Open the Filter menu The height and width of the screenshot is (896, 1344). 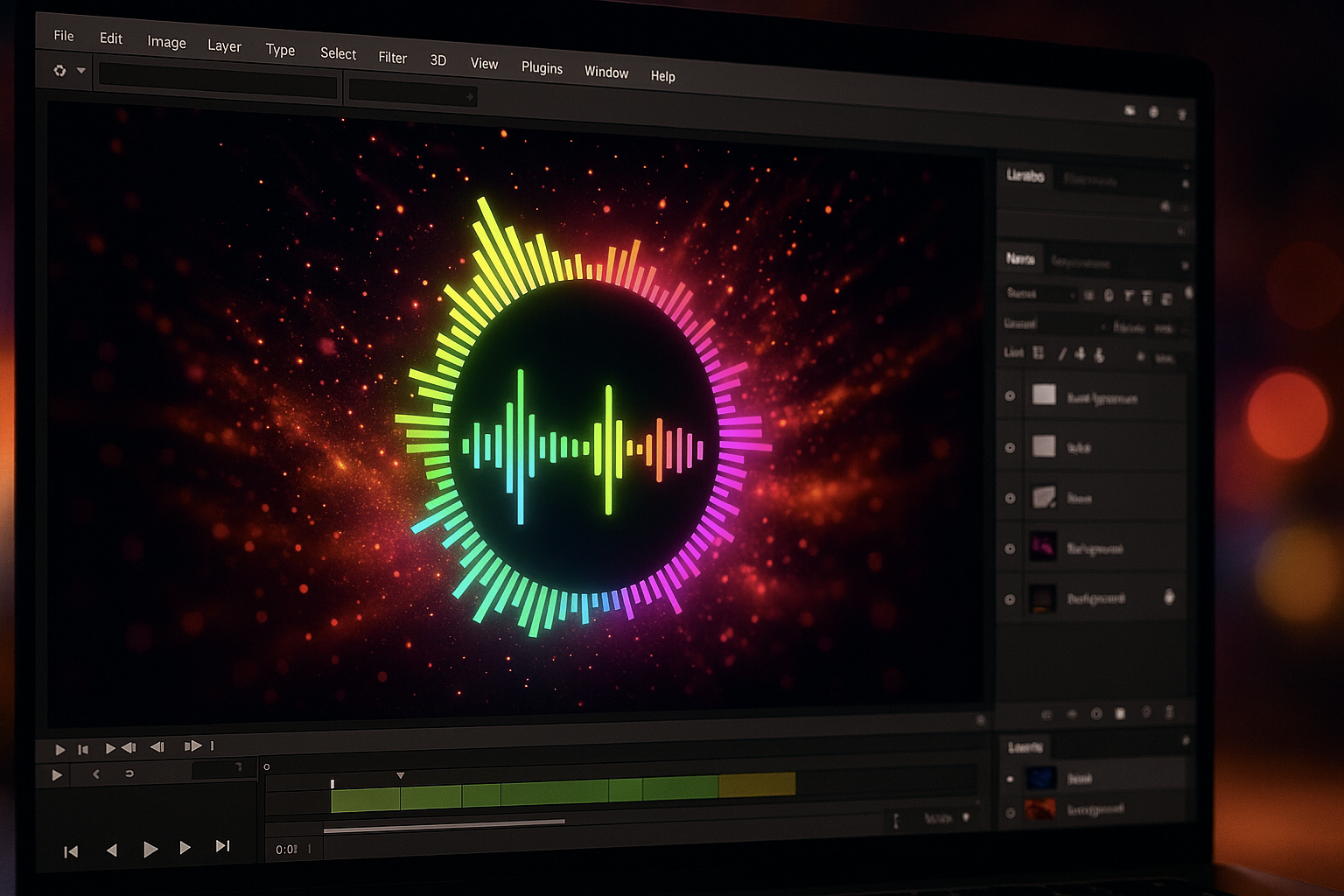pyautogui.click(x=392, y=58)
